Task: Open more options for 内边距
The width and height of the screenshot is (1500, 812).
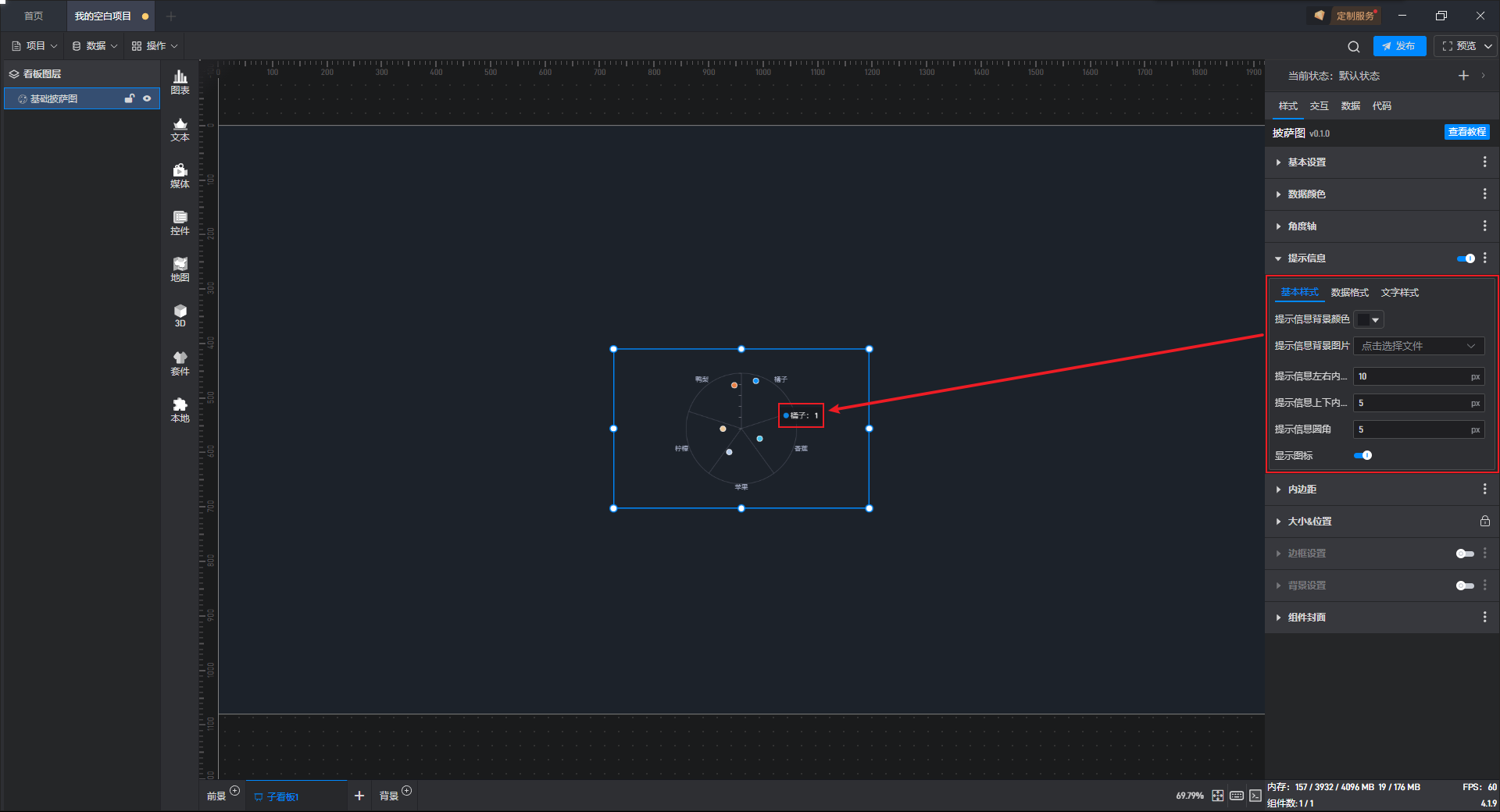Action: [1484, 489]
